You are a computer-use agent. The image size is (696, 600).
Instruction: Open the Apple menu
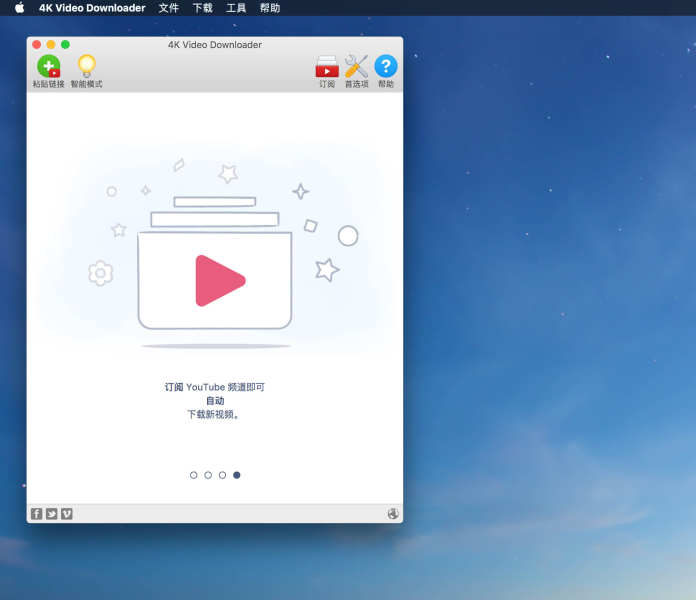19,8
